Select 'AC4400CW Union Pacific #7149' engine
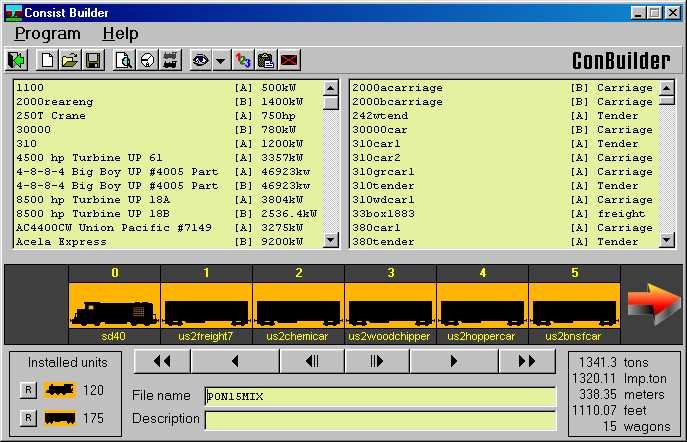Image resolution: width=687 pixels, height=442 pixels. click(167, 228)
